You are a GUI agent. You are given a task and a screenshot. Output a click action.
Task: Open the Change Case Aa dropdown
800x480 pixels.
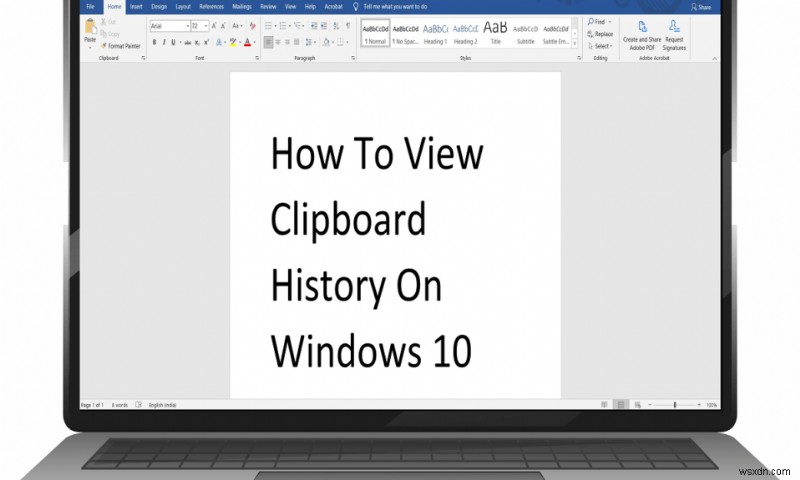pyautogui.click(x=236, y=26)
